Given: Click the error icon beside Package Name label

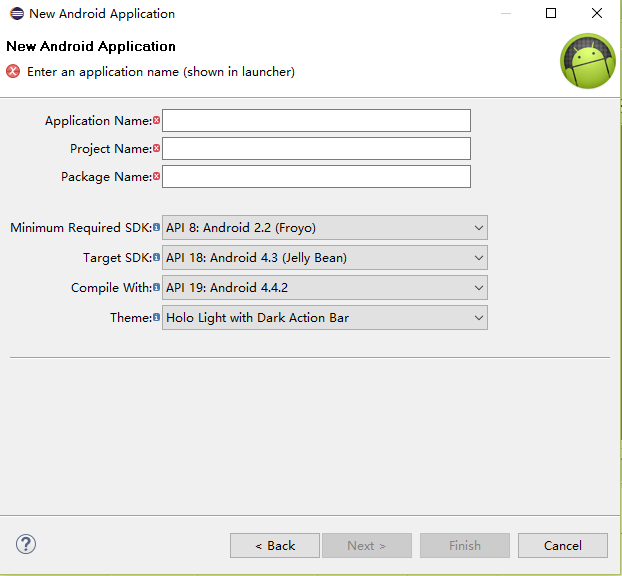Looking at the screenshot, I should [156, 176].
